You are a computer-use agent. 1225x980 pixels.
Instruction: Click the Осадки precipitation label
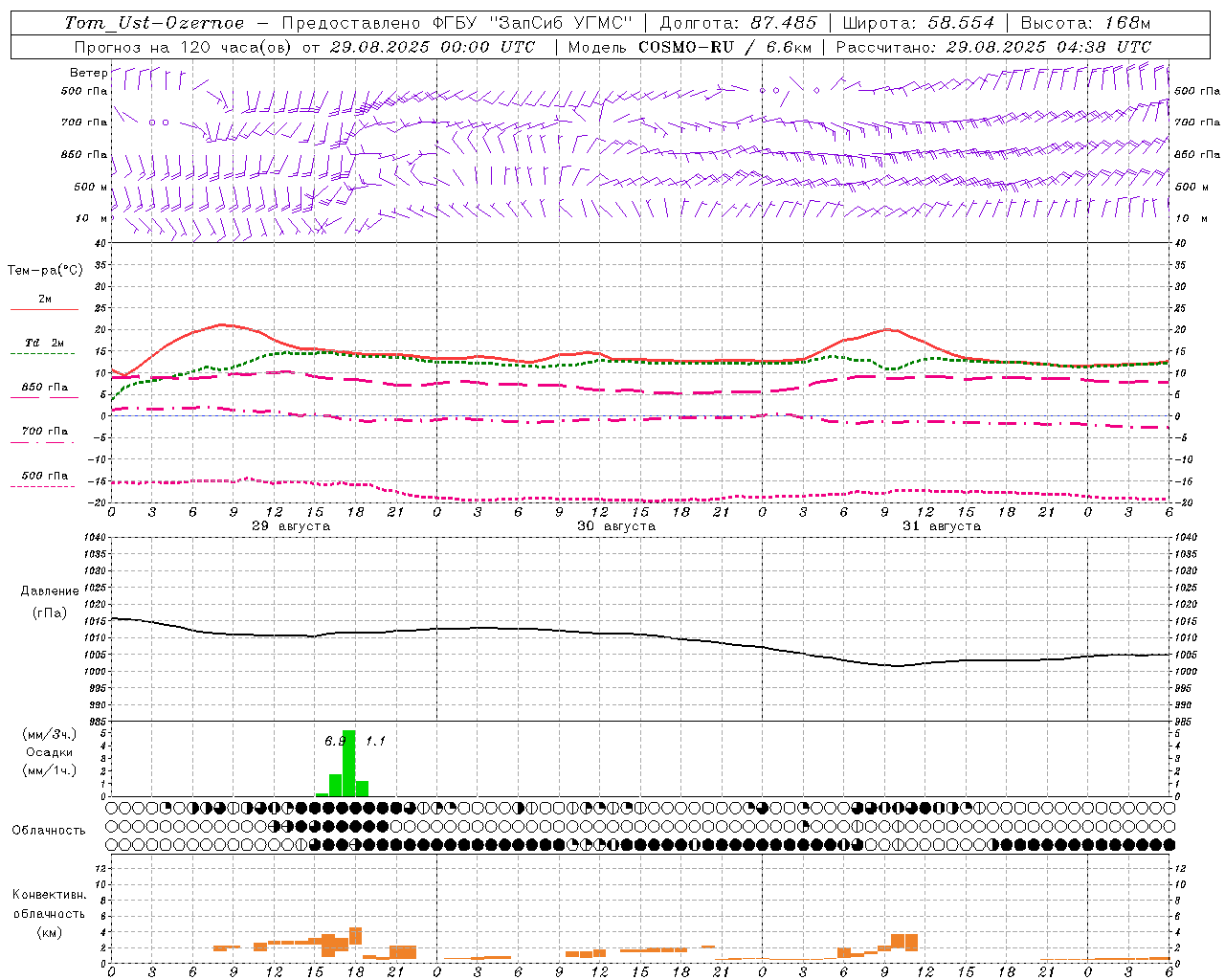(49, 752)
